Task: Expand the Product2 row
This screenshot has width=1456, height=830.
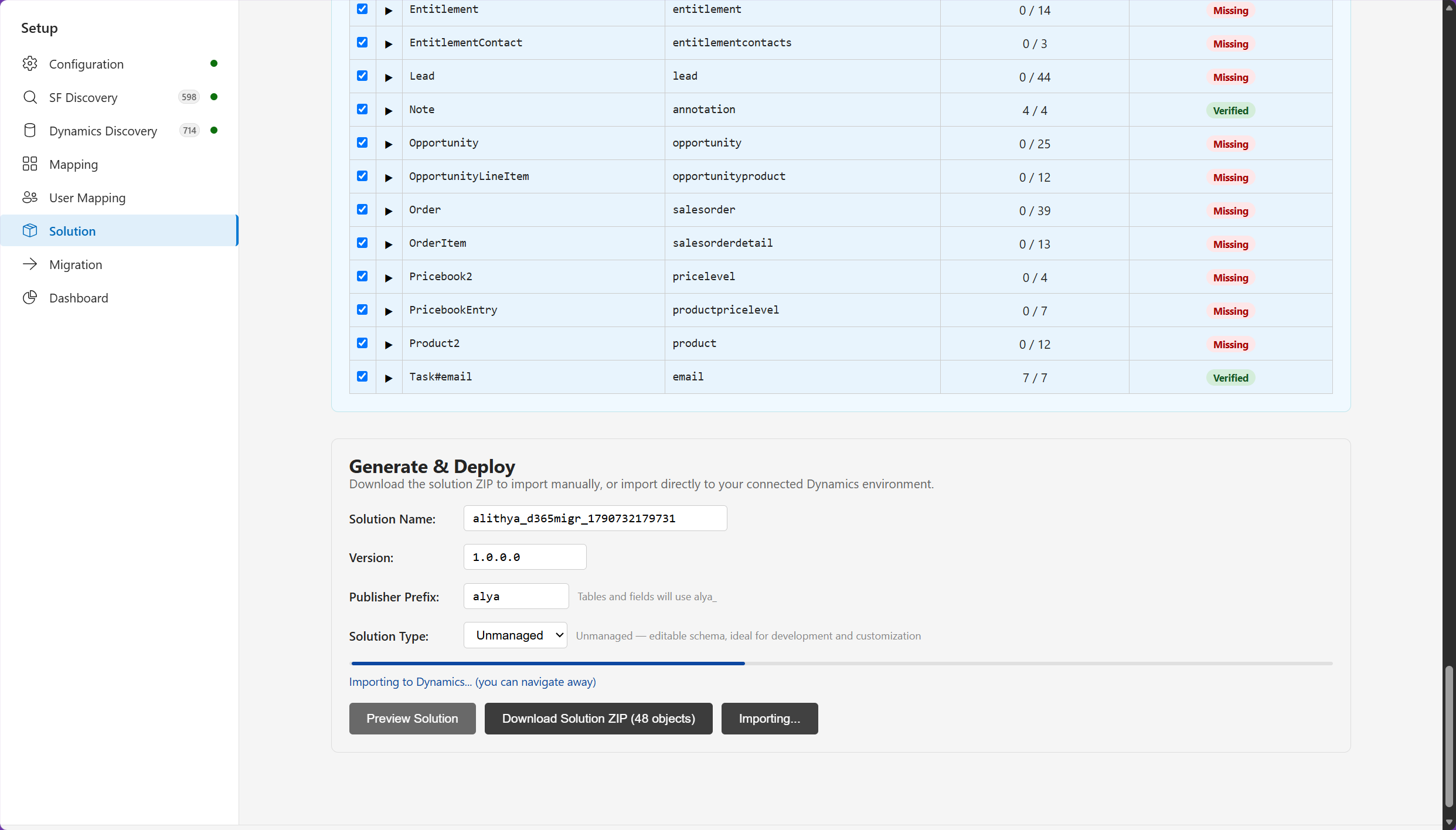Action: point(389,345)
